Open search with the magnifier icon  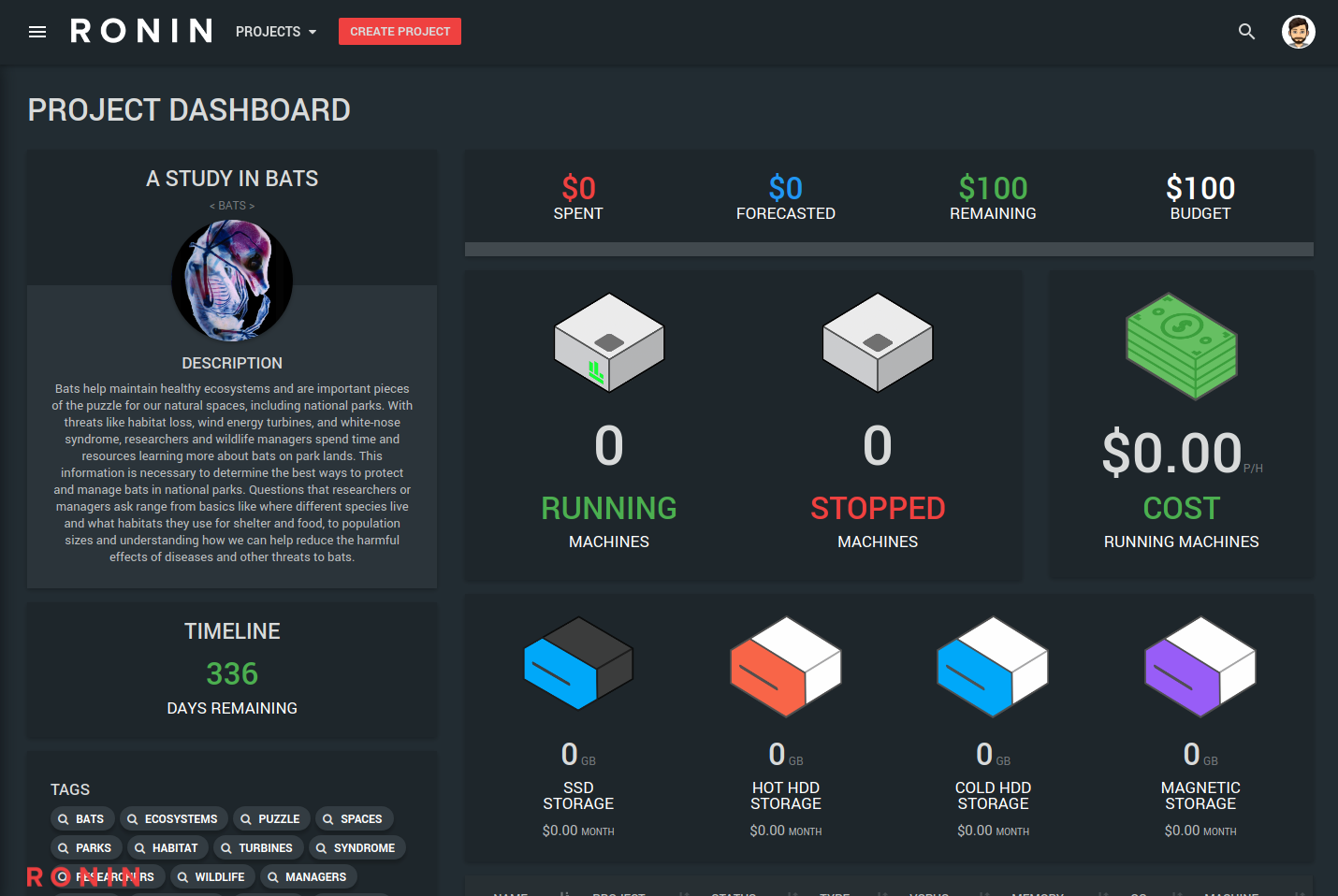tap(1246, 32)
